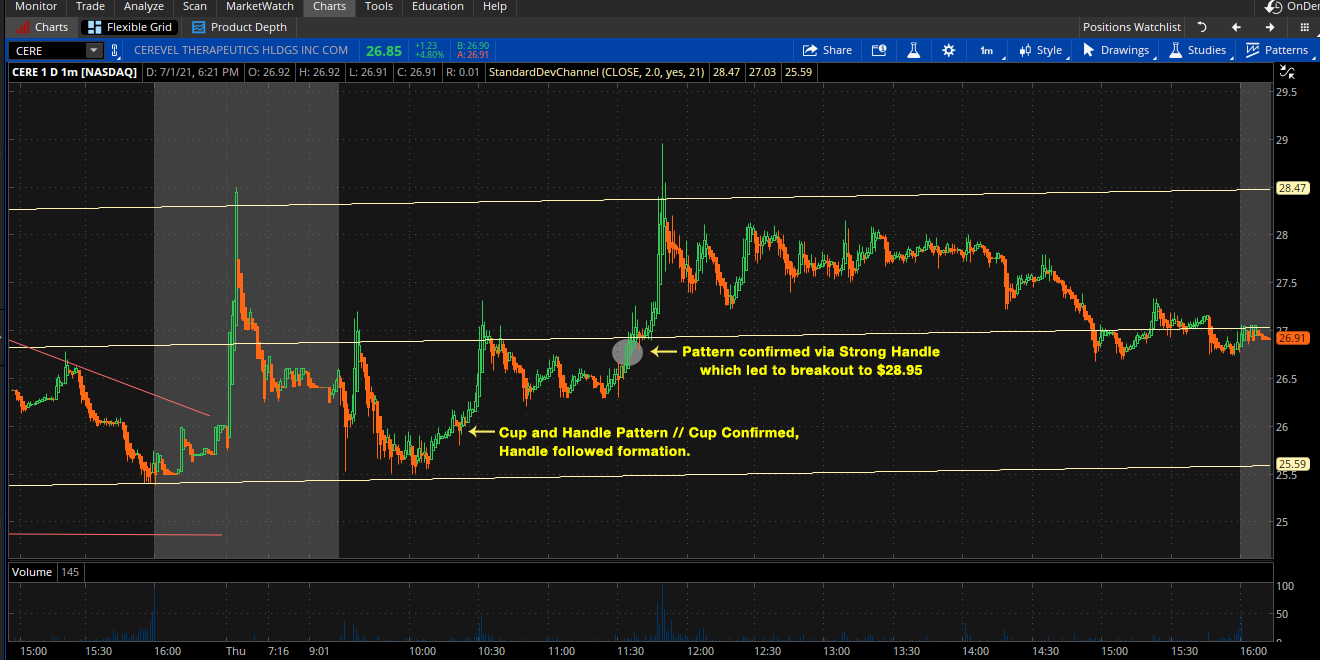The image size is (1320, 660).
Task: Expand the CERE symbol dropdown arrow
Action: pos(94,50)
